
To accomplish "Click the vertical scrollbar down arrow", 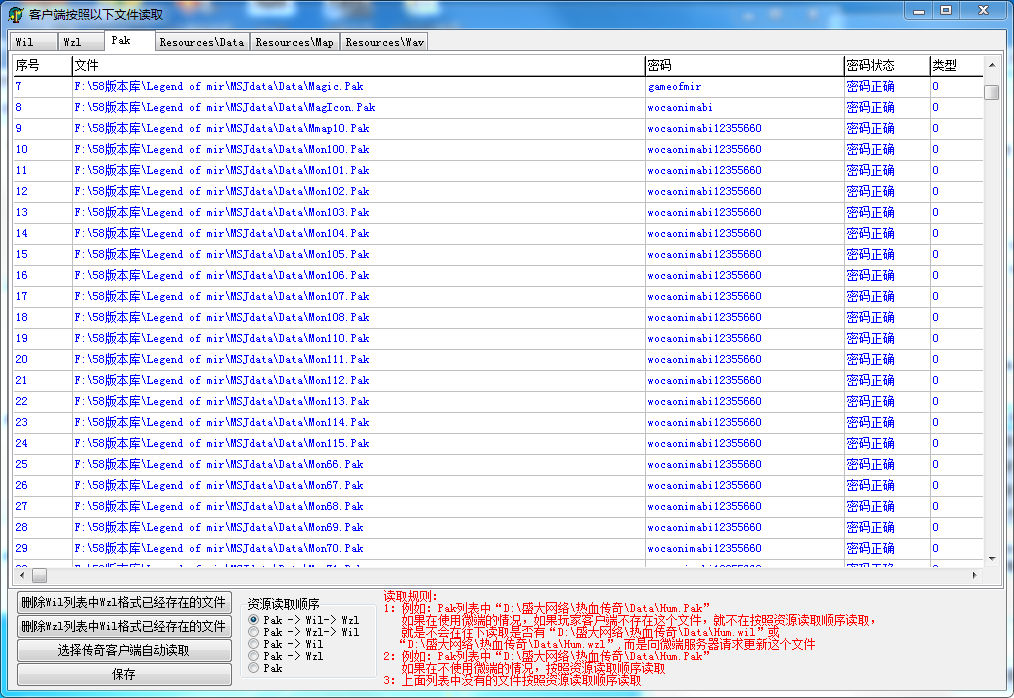I will 991,558.
